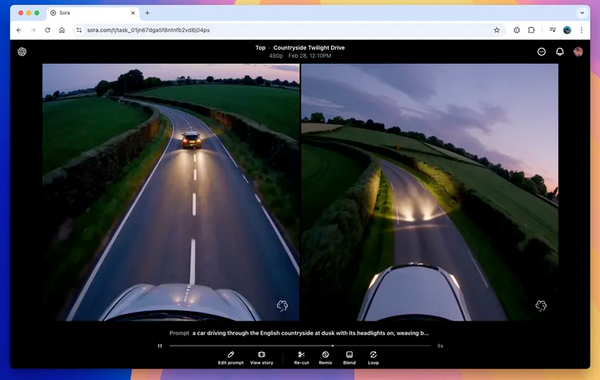Click the Sora logo icon in the top-left corner
Image resolution: width=600 pixels, height=380 pixels.
click(x=22, y=52)
